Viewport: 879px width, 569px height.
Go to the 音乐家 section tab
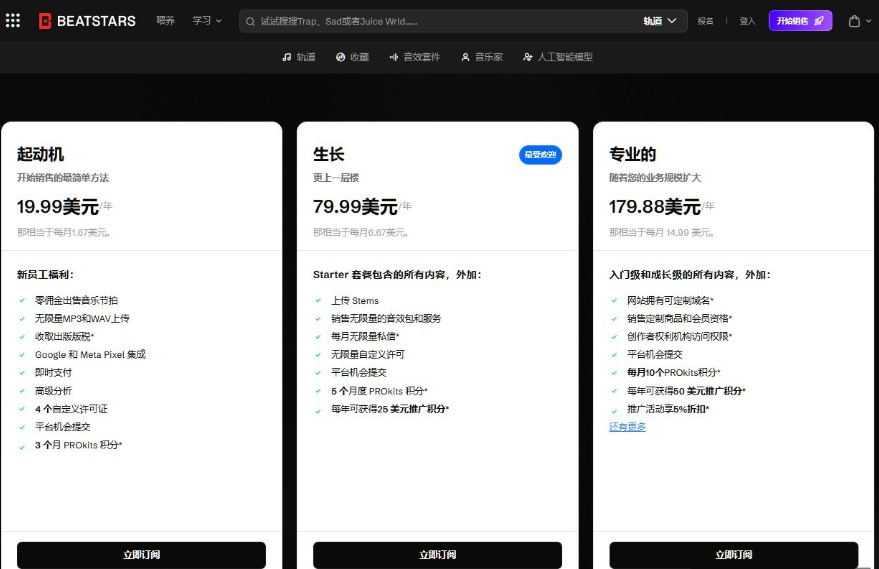point(482,57)
